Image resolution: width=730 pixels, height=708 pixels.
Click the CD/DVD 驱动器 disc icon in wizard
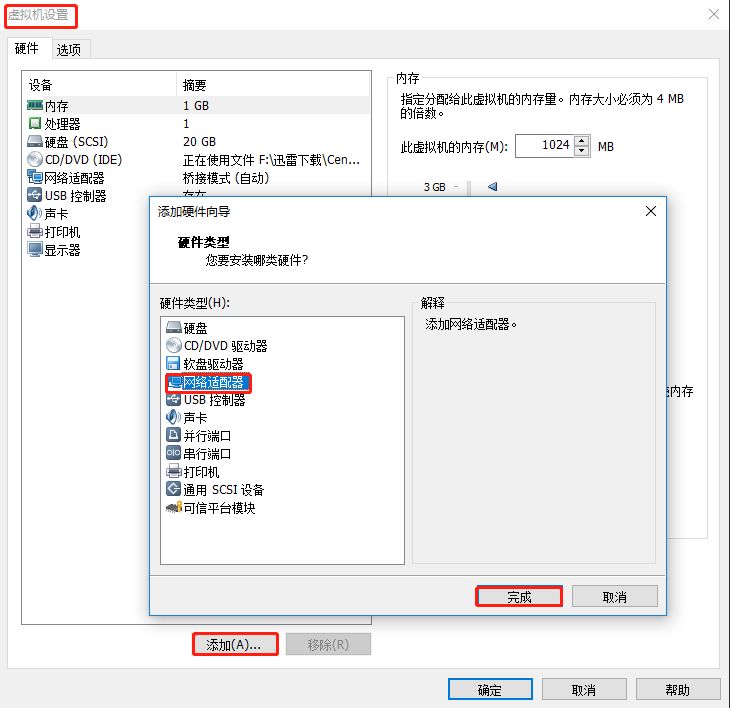(174, 345)
